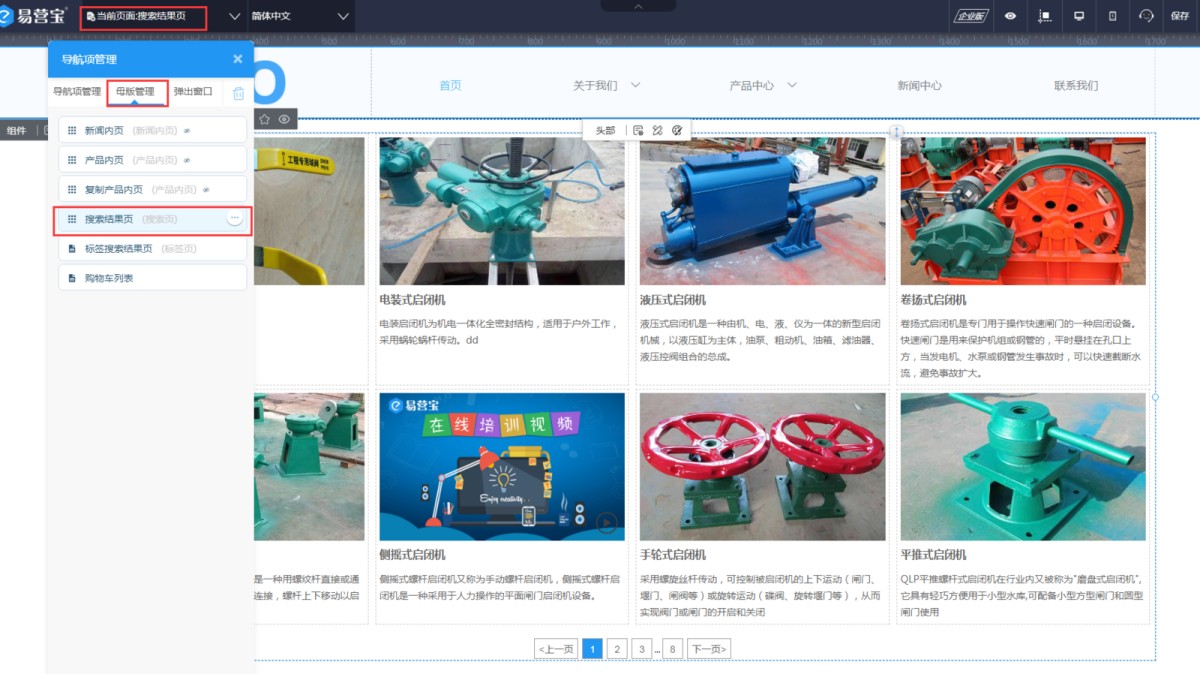
Task: Open the 联系我们 navigation link
Action: click(x=1076, y=86)
